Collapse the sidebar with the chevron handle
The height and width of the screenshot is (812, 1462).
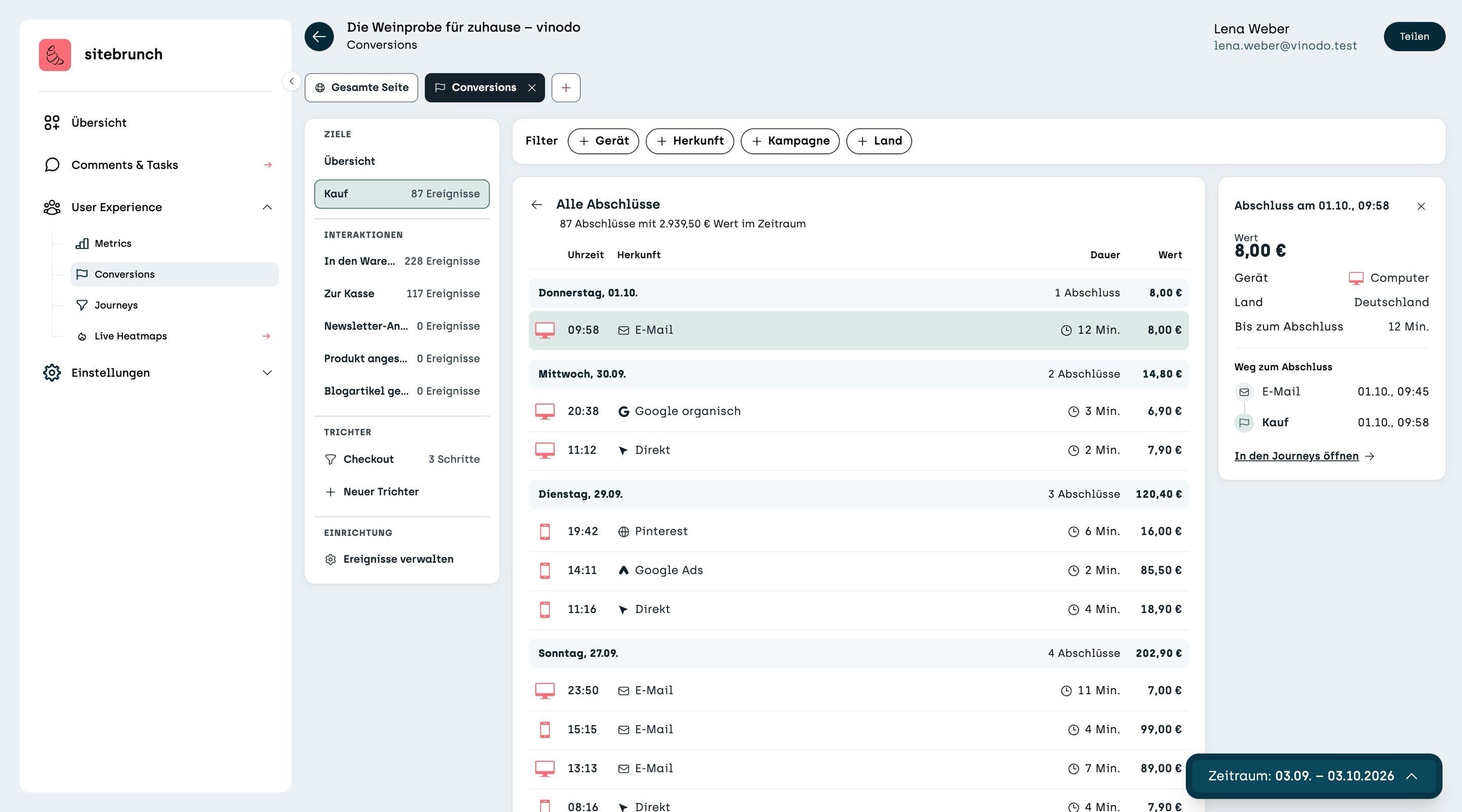pyautogui.click(x=291, y=81)
